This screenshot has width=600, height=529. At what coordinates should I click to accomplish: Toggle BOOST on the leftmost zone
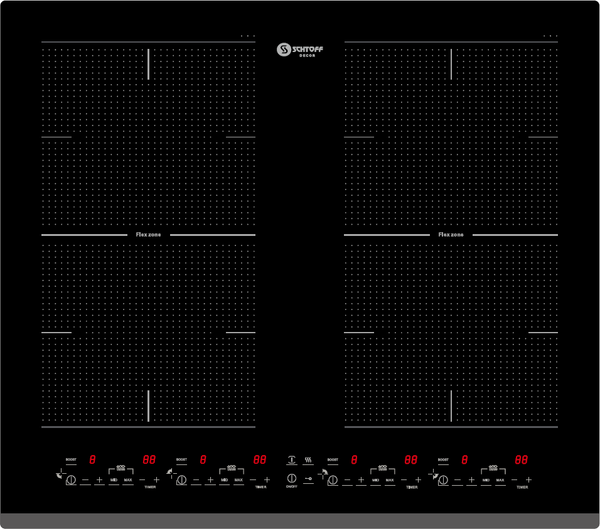pyautogui.click(x=71, y=461)
